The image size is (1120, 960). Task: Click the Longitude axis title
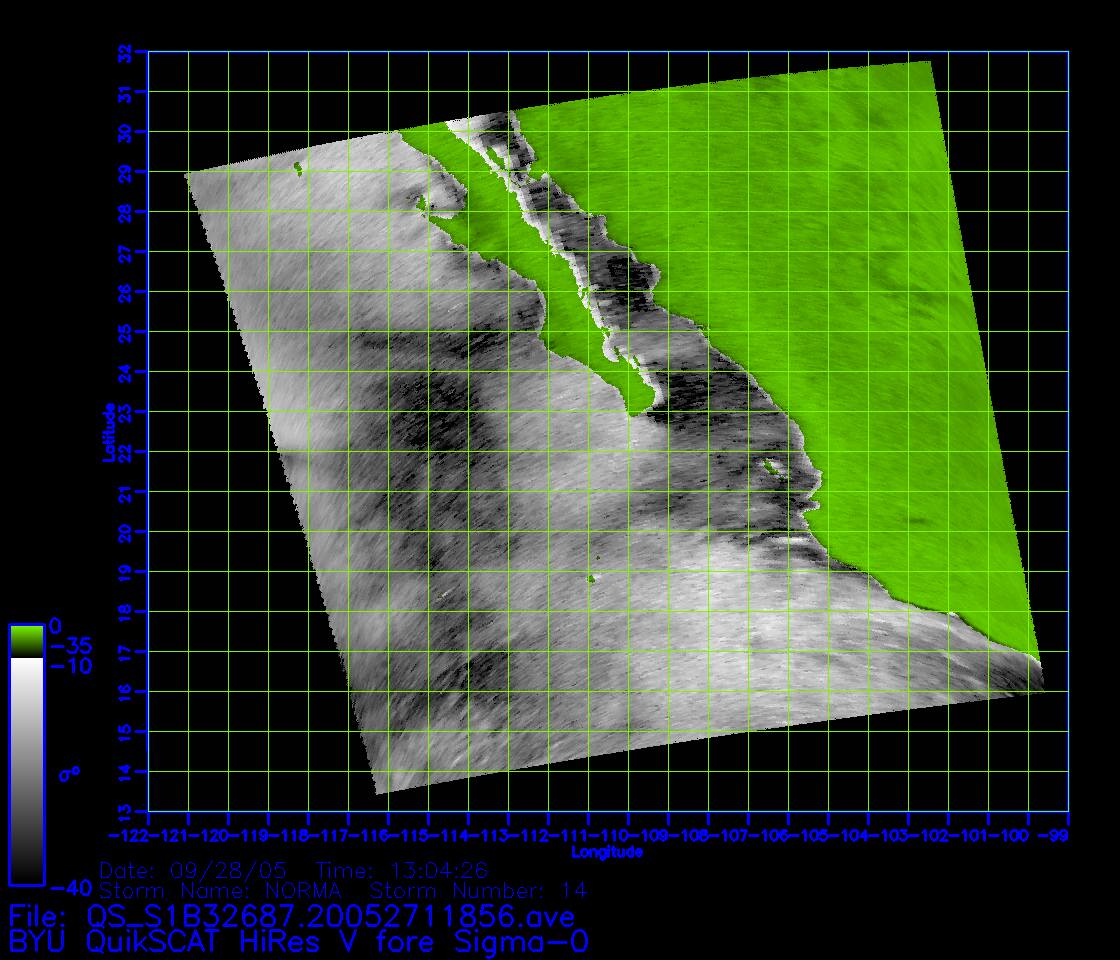click(607, 853)
